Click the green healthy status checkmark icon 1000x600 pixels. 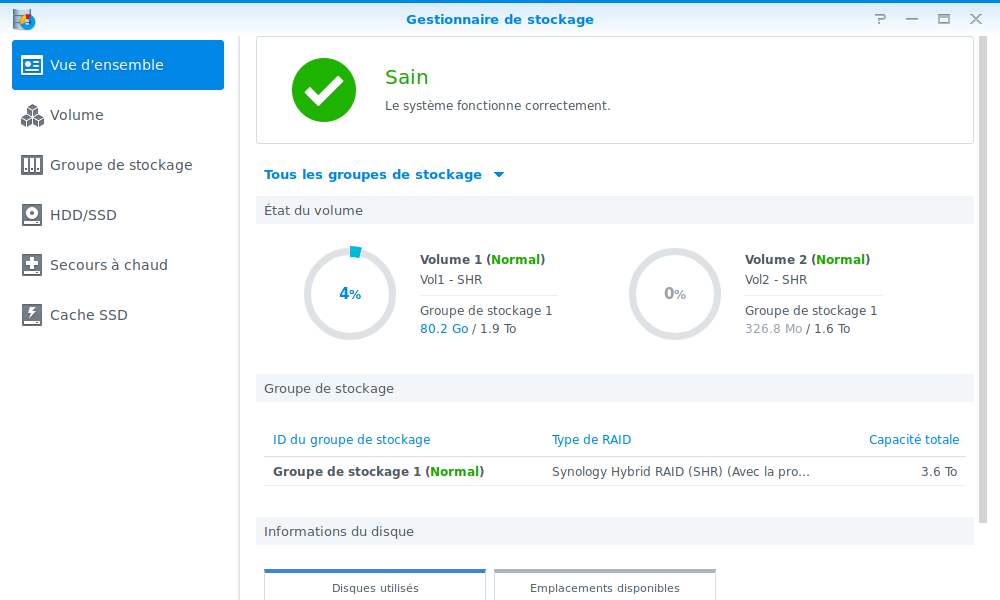tap(324, 90)
